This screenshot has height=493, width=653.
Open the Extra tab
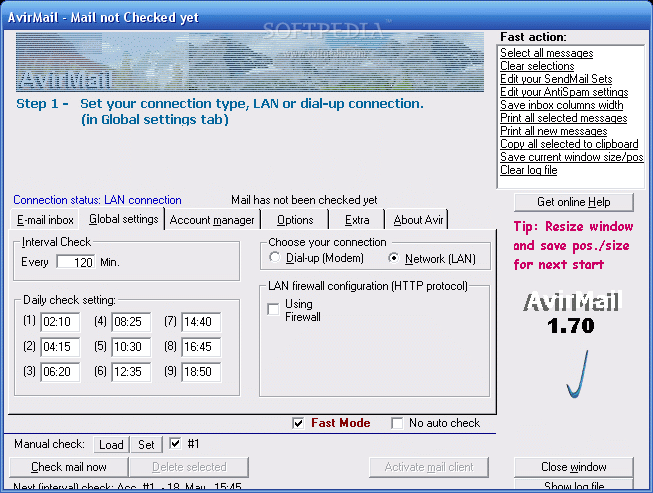coord(357,220)
